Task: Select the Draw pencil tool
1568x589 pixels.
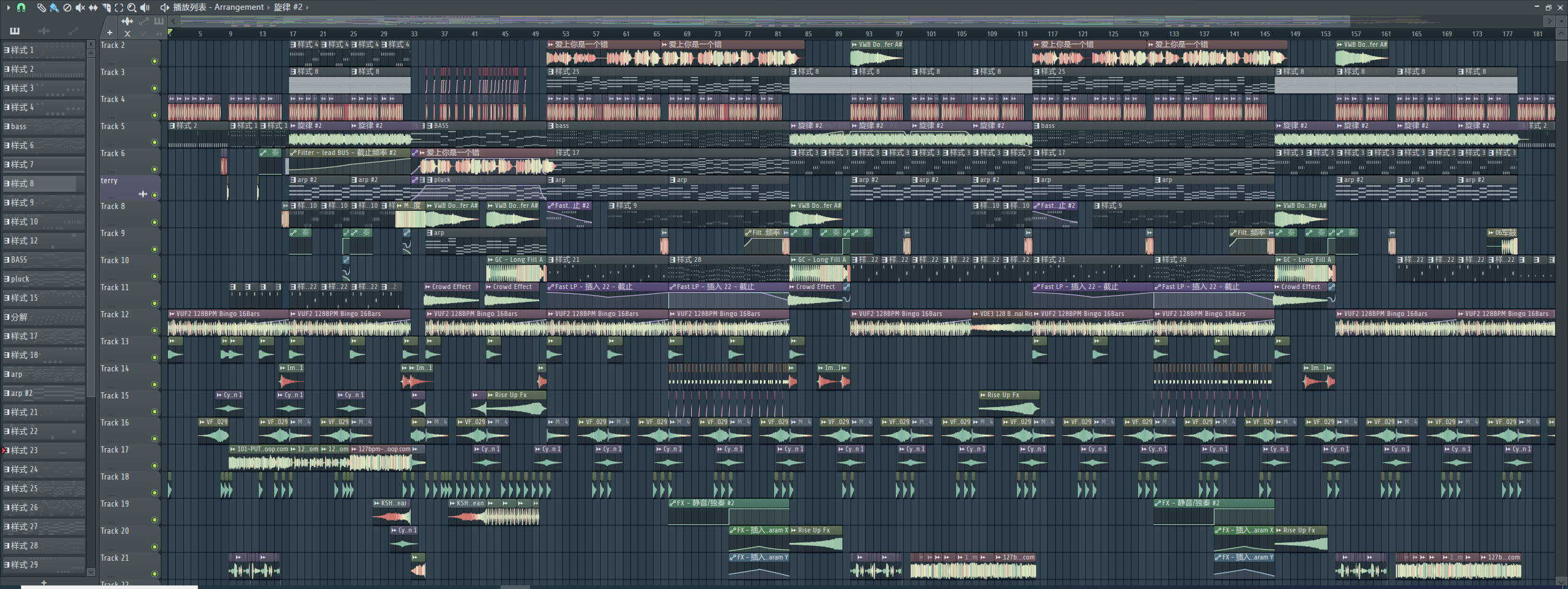Action: point(41,7)
